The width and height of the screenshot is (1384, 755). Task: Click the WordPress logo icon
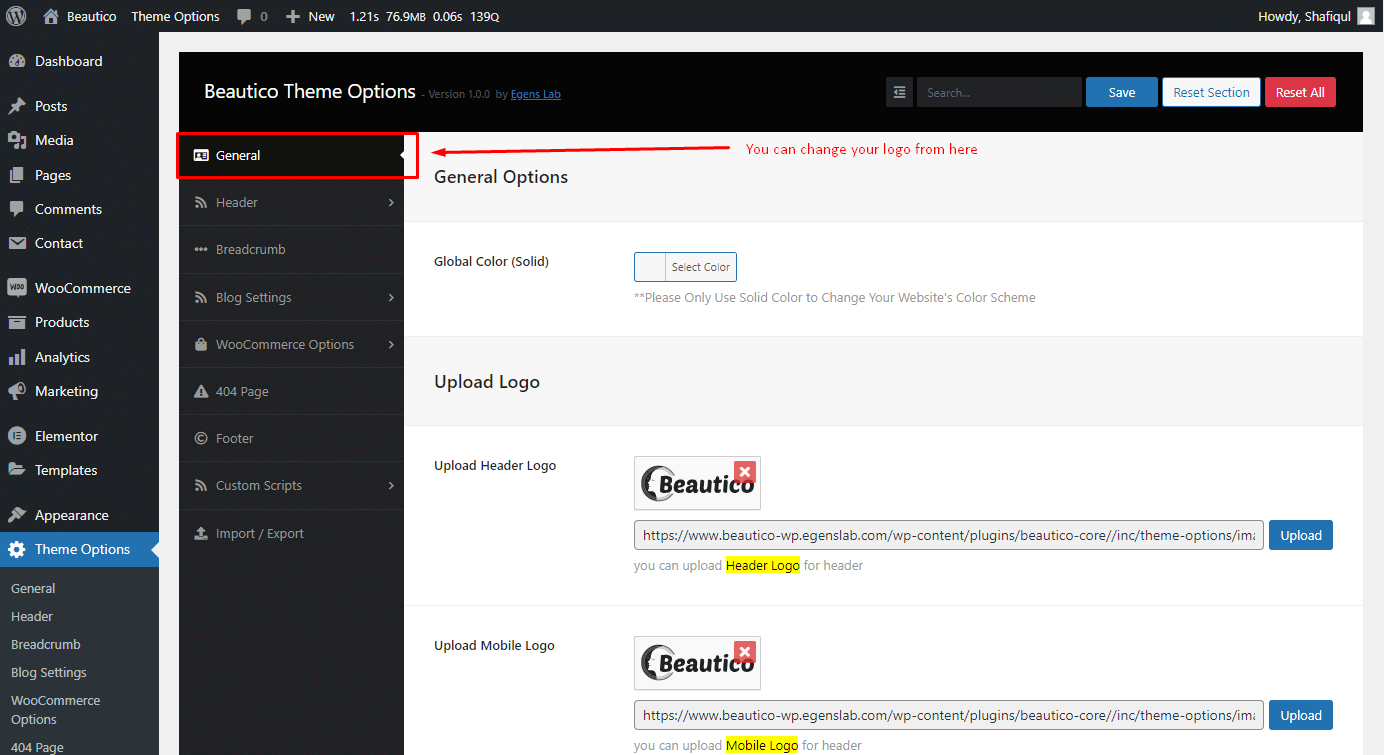pos(16,16)
